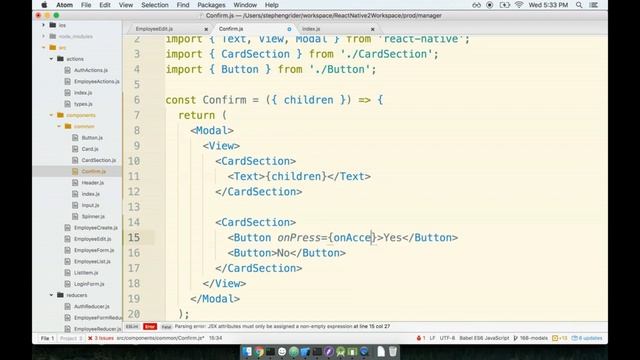Click the glasses icon in the menu bar

pos(476,5)
